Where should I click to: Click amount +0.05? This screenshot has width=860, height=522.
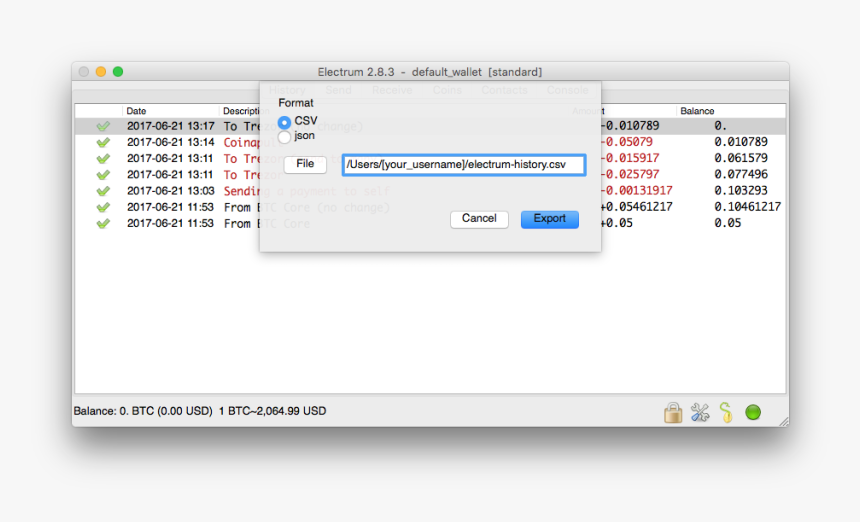[x=616, y=223]
